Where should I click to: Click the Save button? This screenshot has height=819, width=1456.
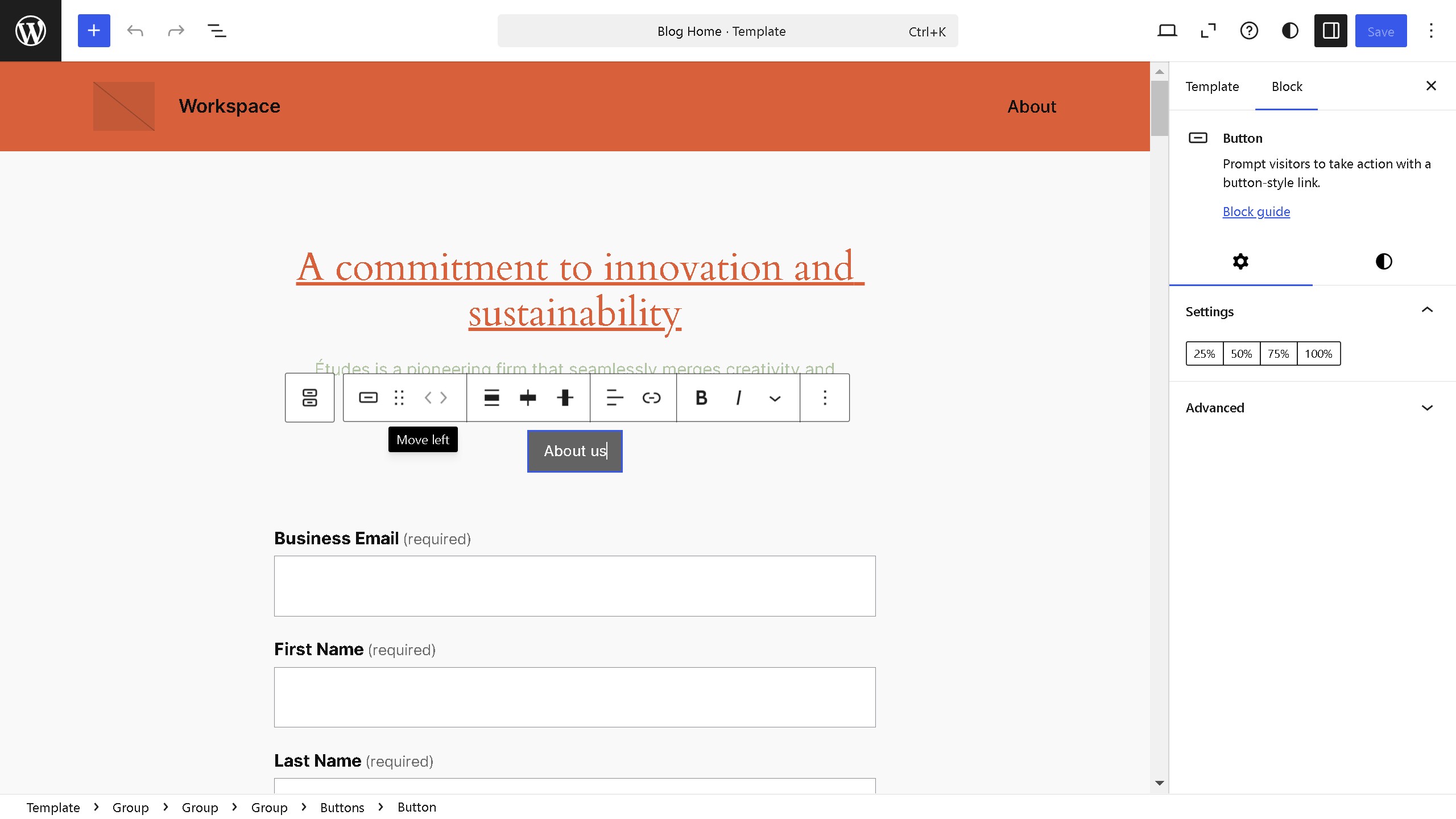[x=1380, y=31]
